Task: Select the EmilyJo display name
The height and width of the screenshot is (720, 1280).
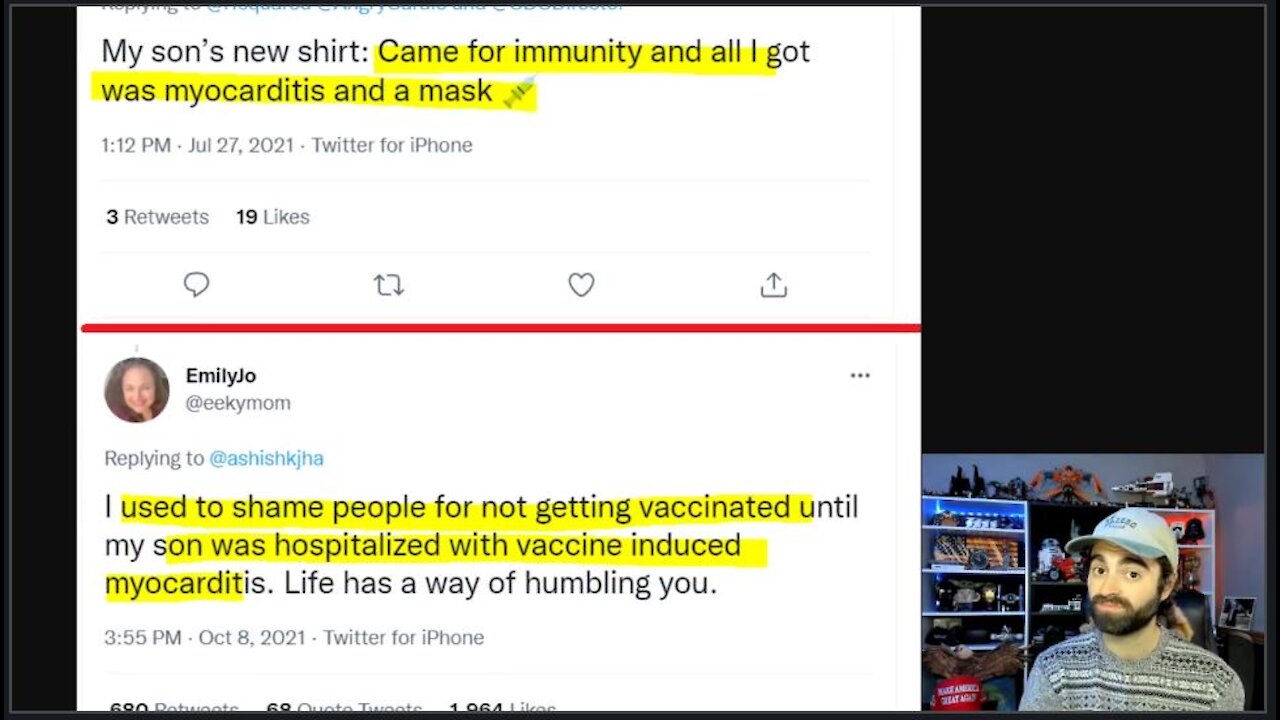Action: pyautogui.click(x=221, y=376)
